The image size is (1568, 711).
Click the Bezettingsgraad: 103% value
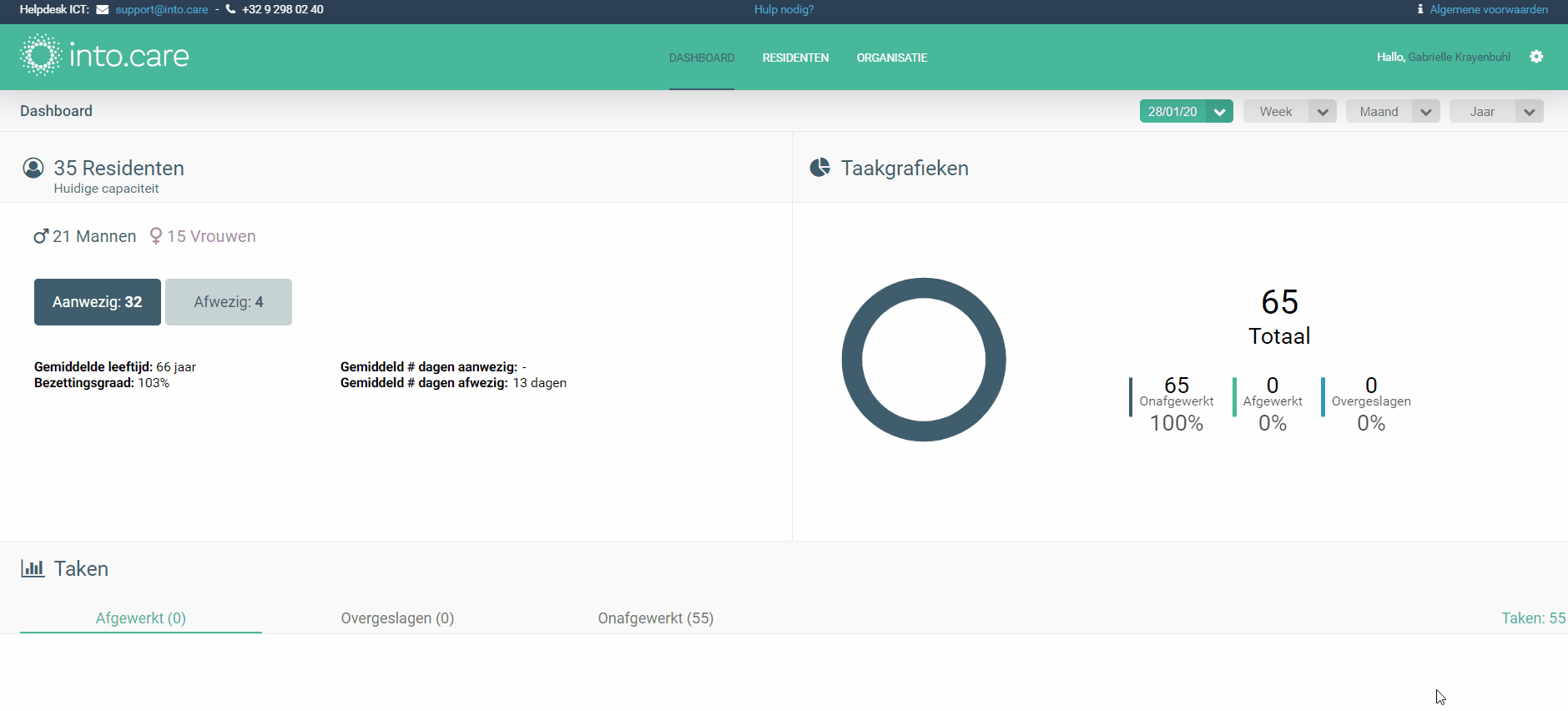pos(102,383)
